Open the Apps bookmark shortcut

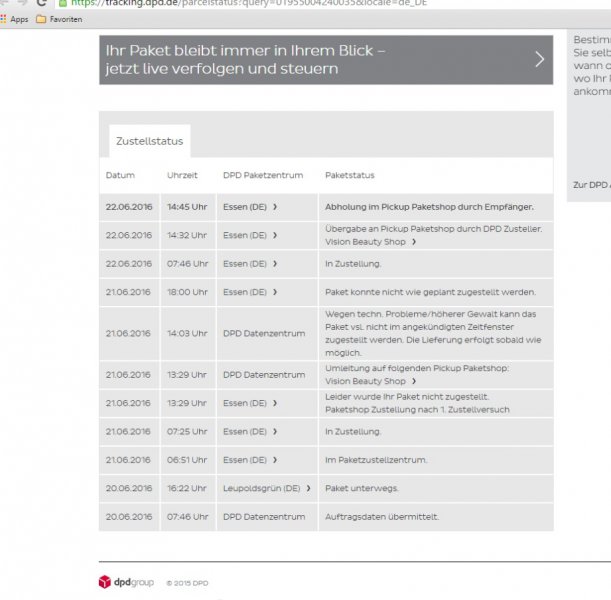15,19
